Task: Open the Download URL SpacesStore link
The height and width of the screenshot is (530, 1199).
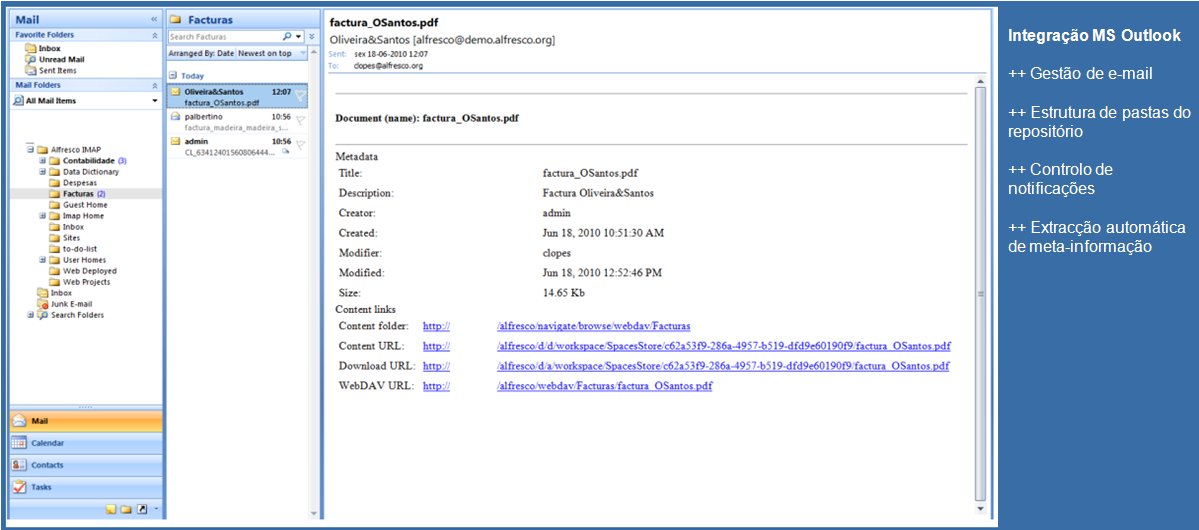Action: (723, 366)
